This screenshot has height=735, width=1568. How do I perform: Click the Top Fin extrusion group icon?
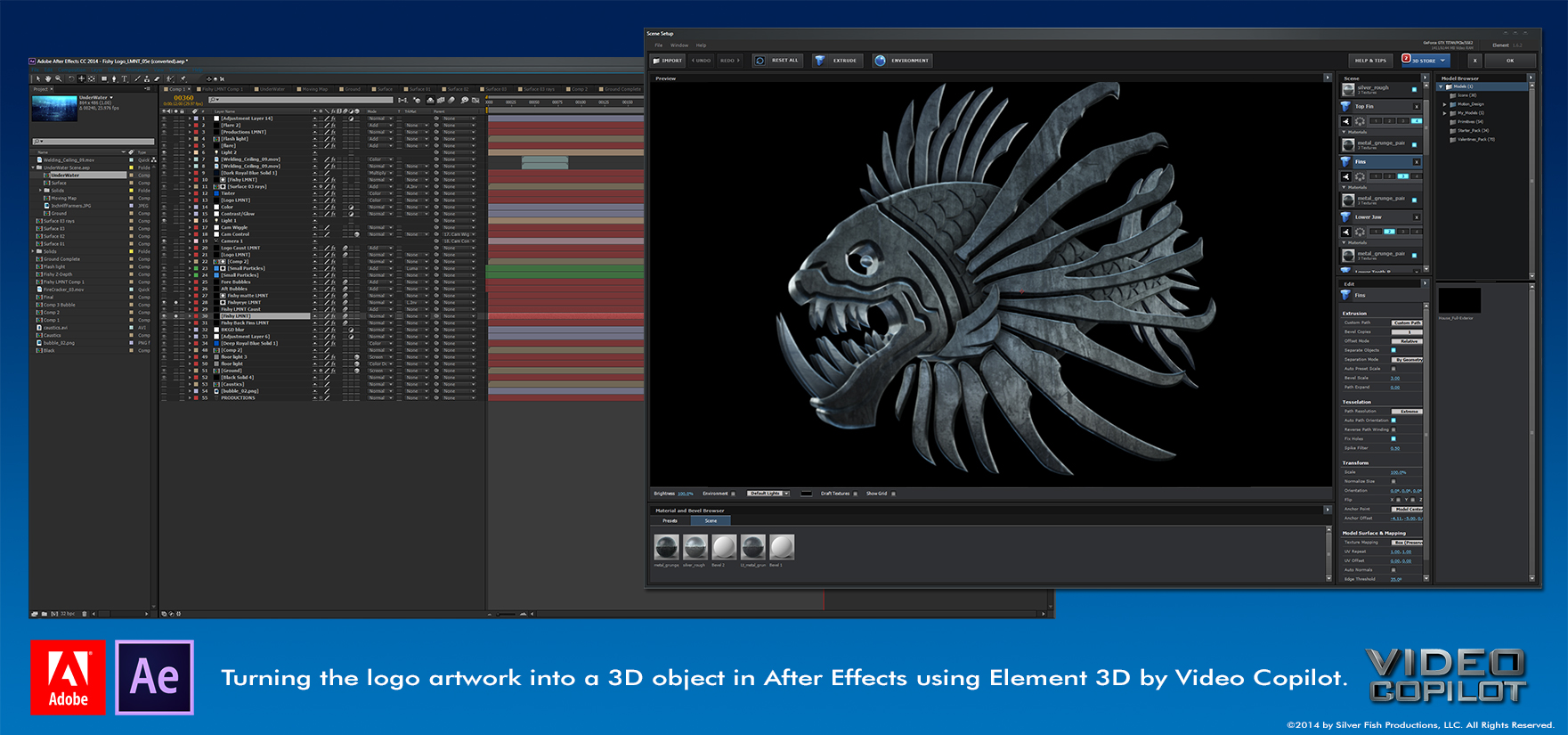1346,106
